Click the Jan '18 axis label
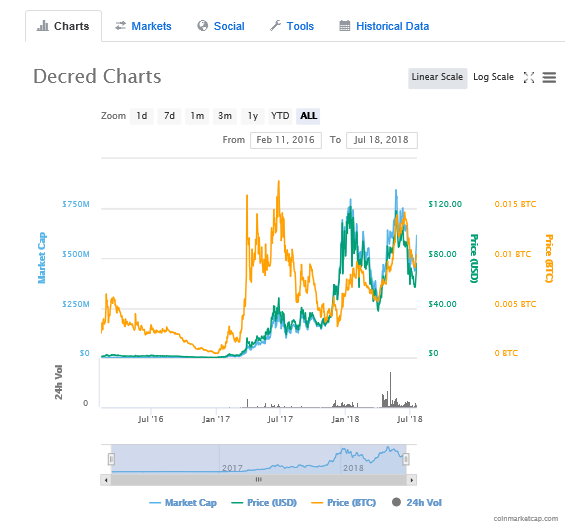The width and height of the screenshot is (587, 532). coord(345,419)
